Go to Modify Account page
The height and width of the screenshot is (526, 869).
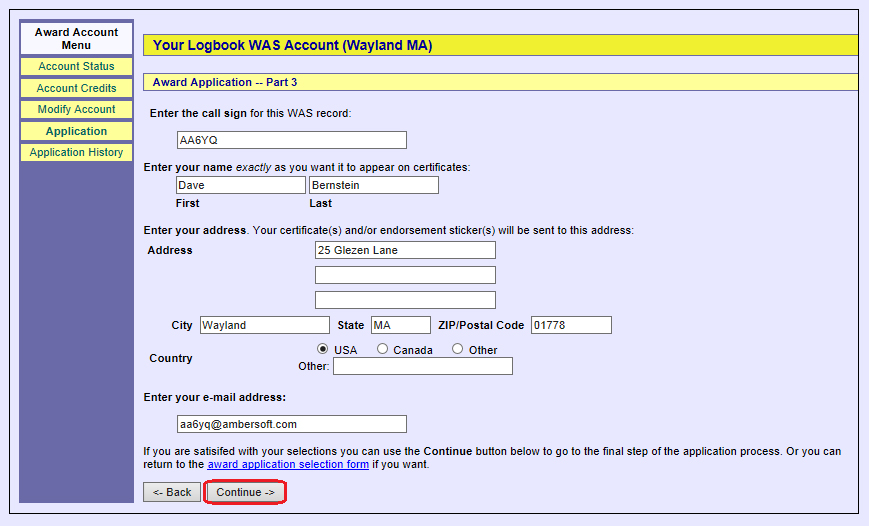[76, 109]
